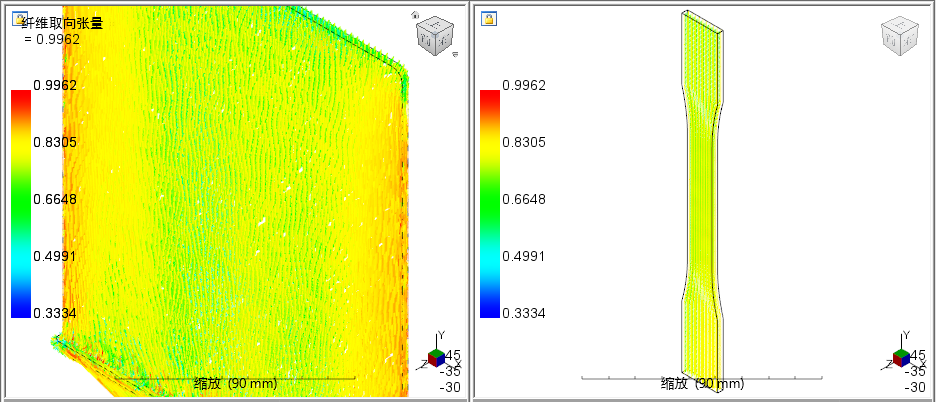The height and width of the screenshot is (402, 936).
Task: Click the XYZ axis triad in left viewport
Action: pyautogui.click(x=437, y=352)
